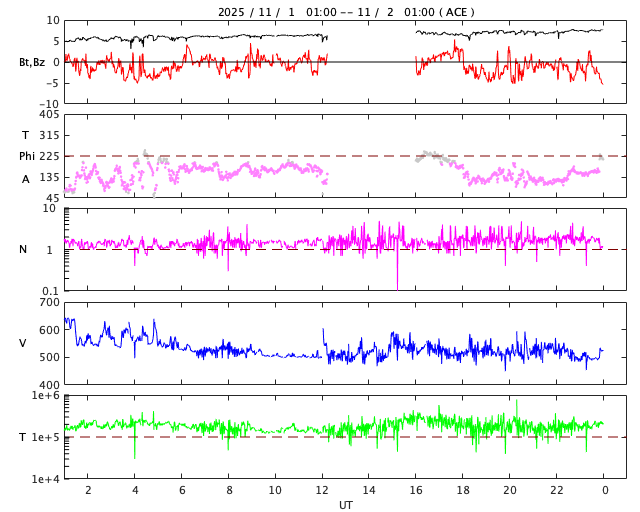
Task: Click the 0.1 tick on density axis
Action: coord(51,291)
